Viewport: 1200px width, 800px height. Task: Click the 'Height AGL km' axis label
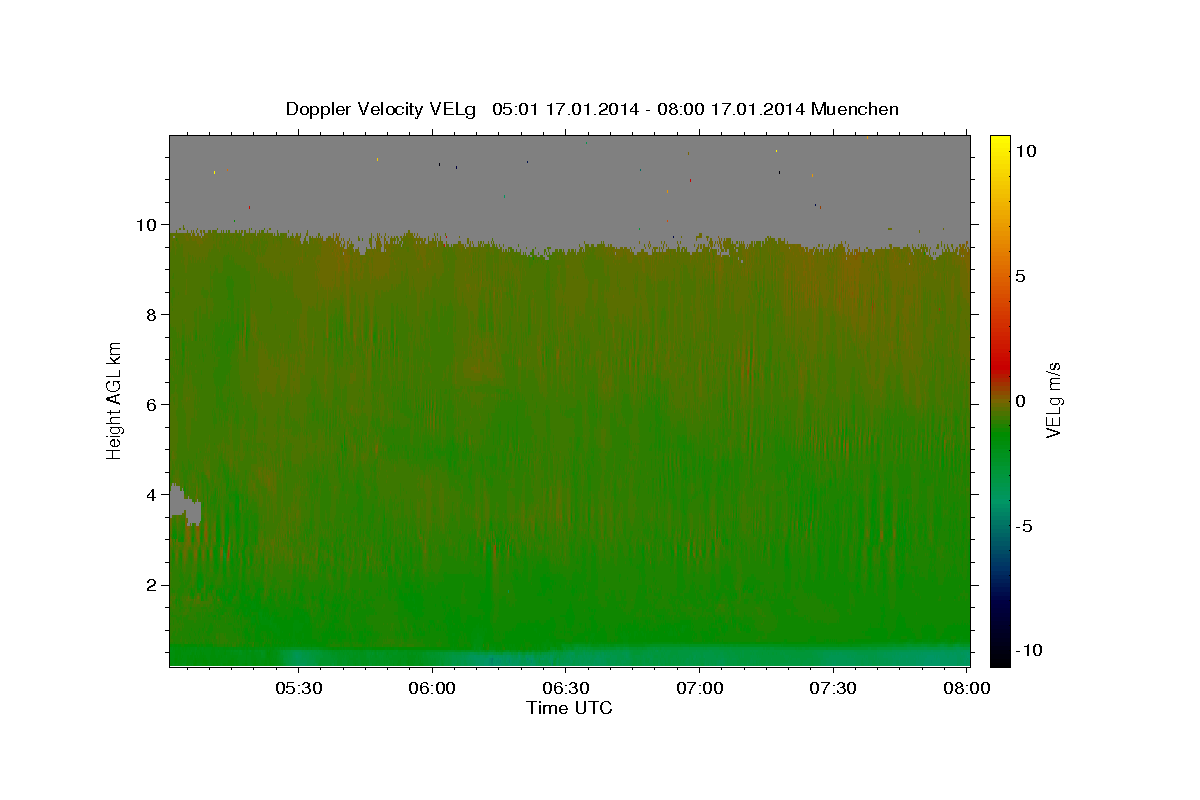(x=114, y=399)
